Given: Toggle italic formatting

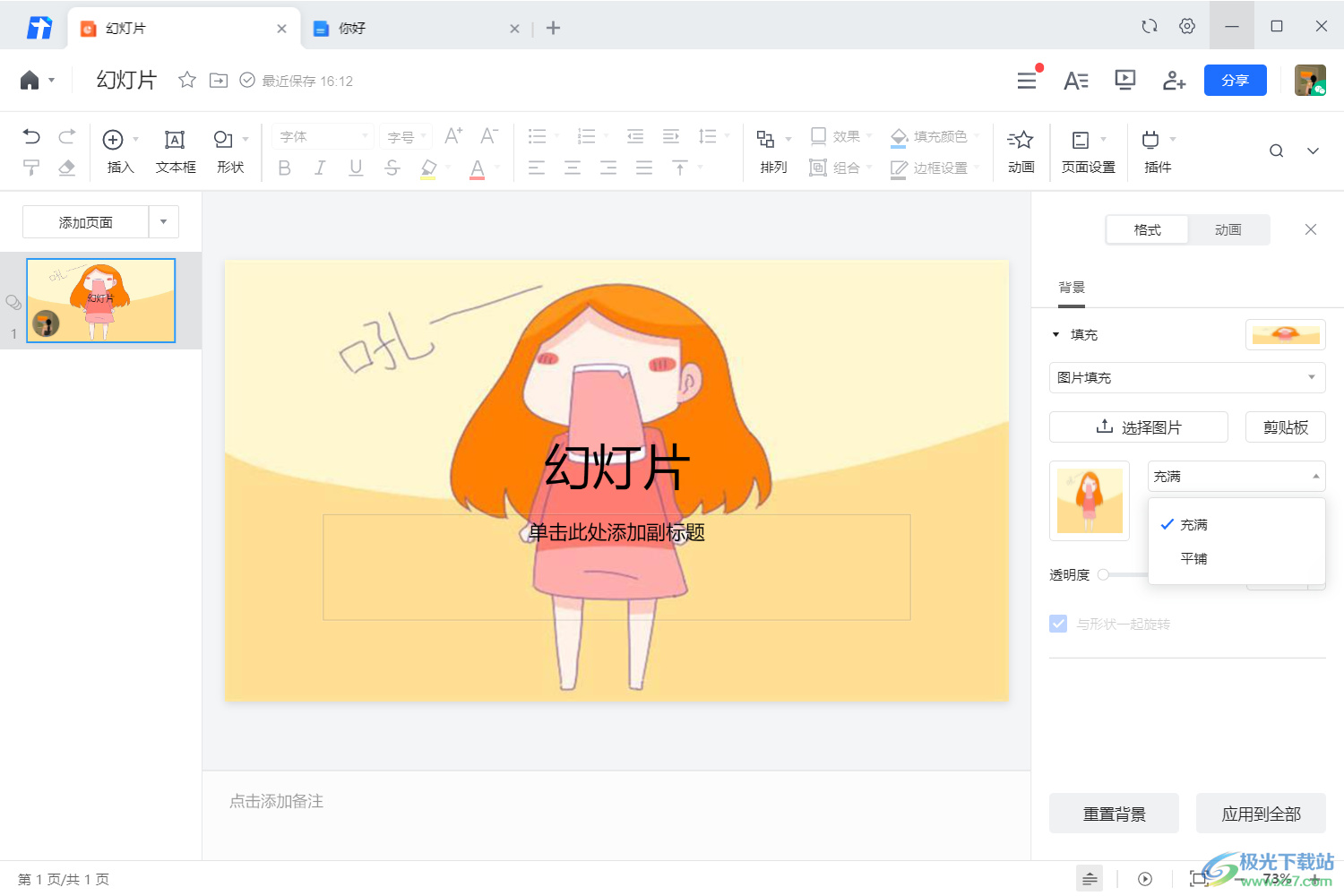Looking at the screenshot, I should click(x=320, y=168).
